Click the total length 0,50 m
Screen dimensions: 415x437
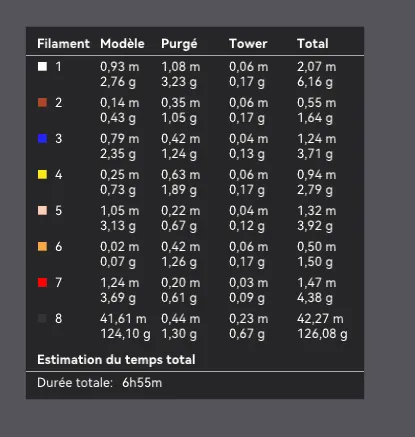[317, 247]
